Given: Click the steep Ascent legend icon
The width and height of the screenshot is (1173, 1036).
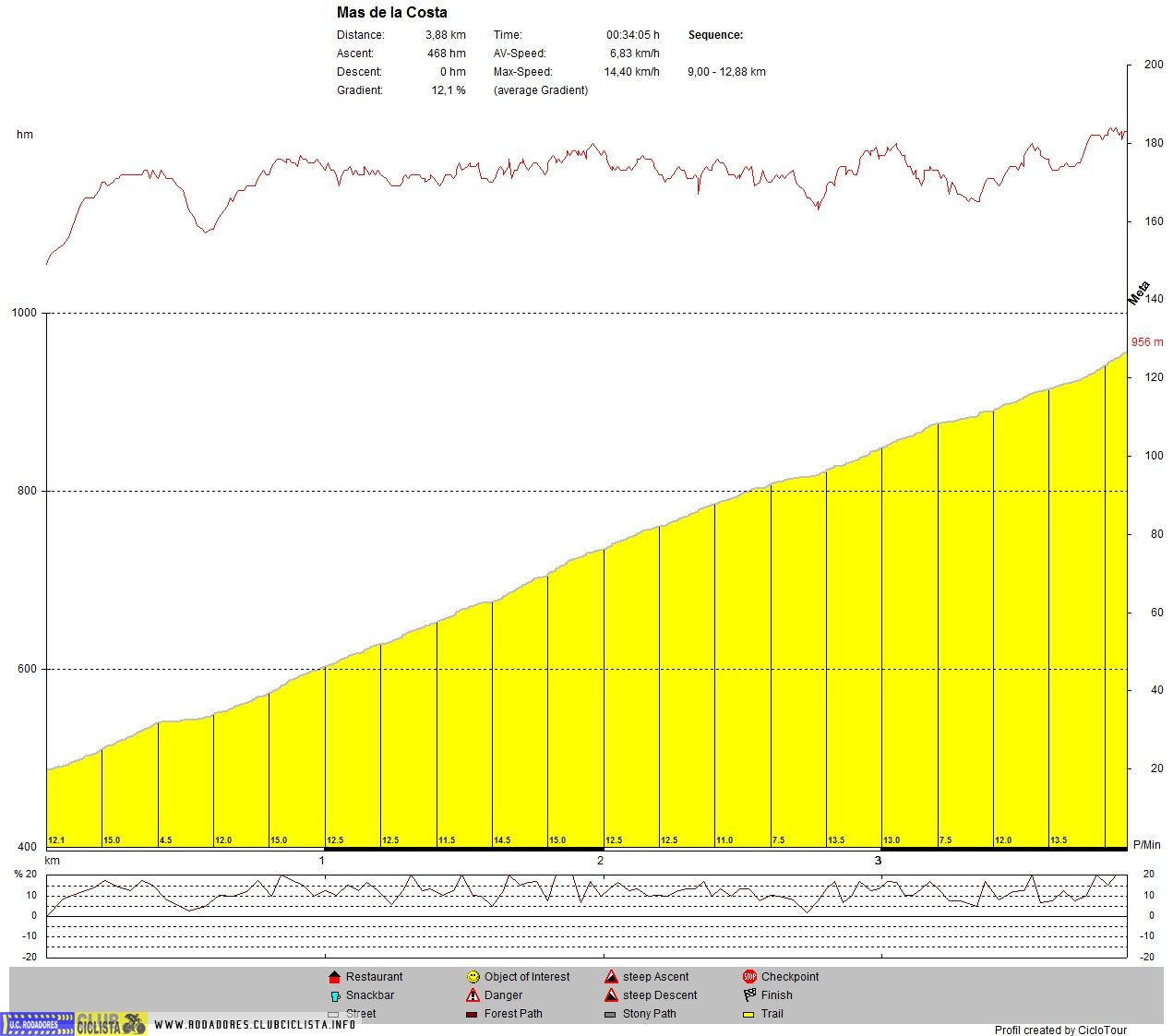Looking at the screenshot, I should (x=611, y=977).
